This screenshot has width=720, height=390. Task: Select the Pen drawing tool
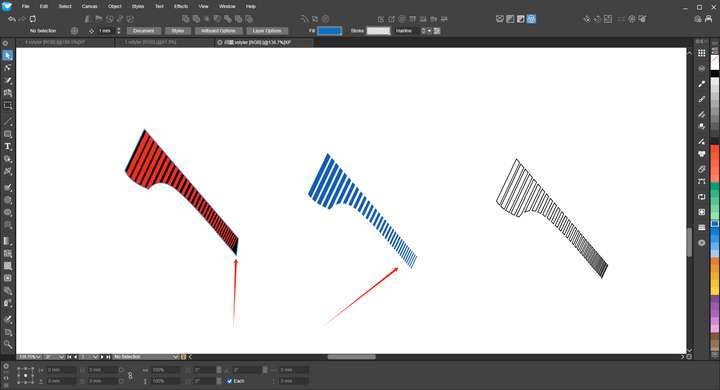coord(8,80)
